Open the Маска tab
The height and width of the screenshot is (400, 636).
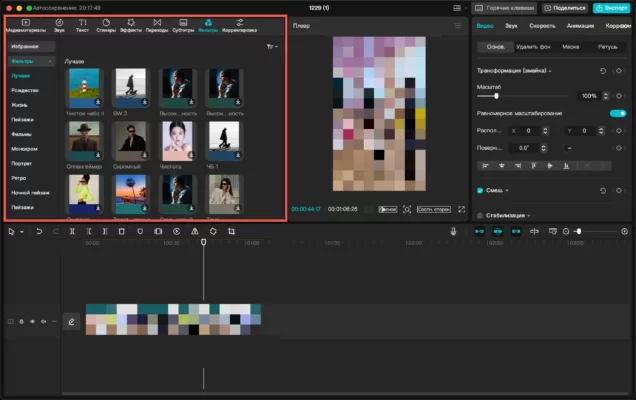[570, 47]
